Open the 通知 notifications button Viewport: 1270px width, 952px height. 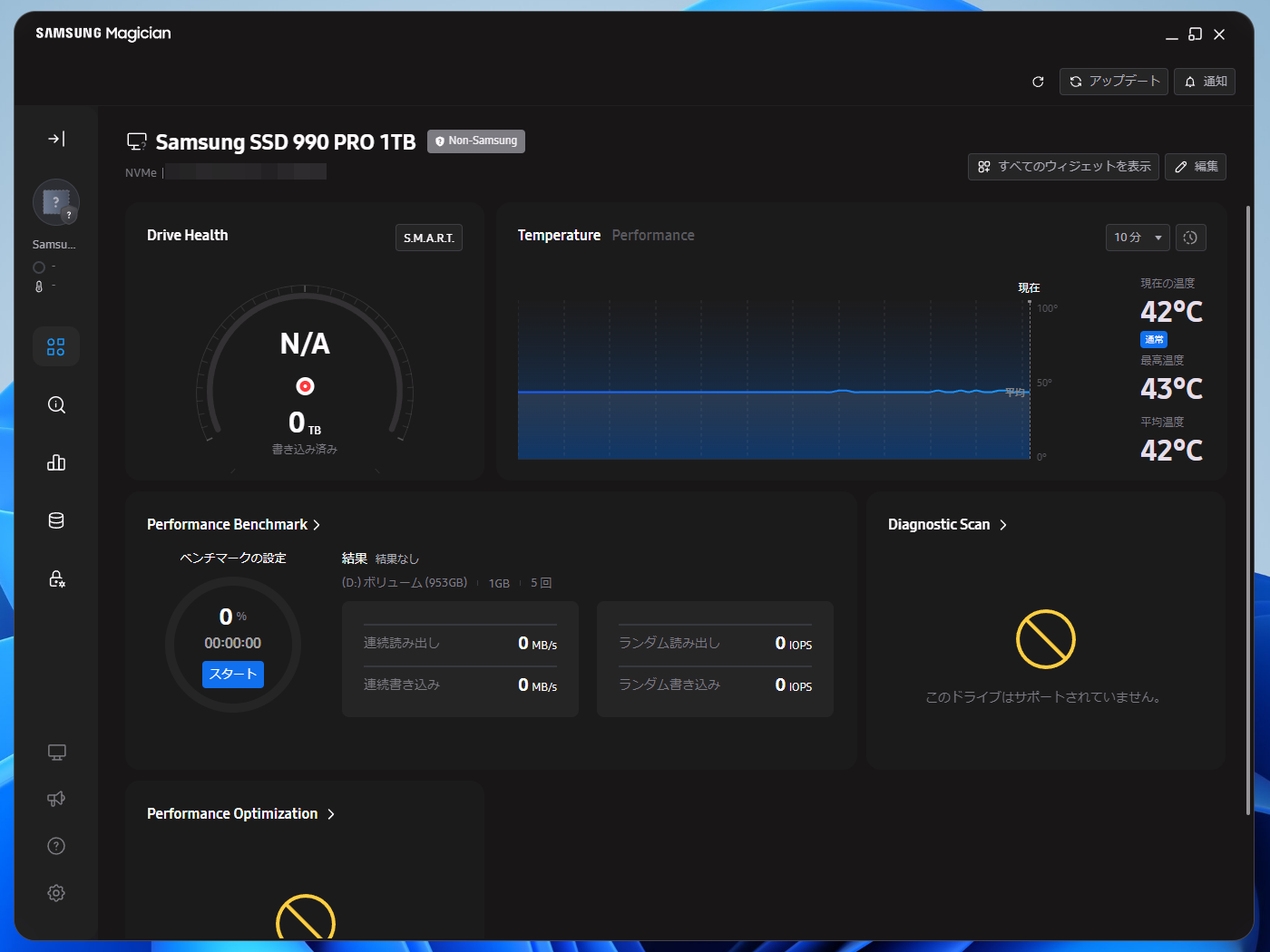tap(1205, 82)
